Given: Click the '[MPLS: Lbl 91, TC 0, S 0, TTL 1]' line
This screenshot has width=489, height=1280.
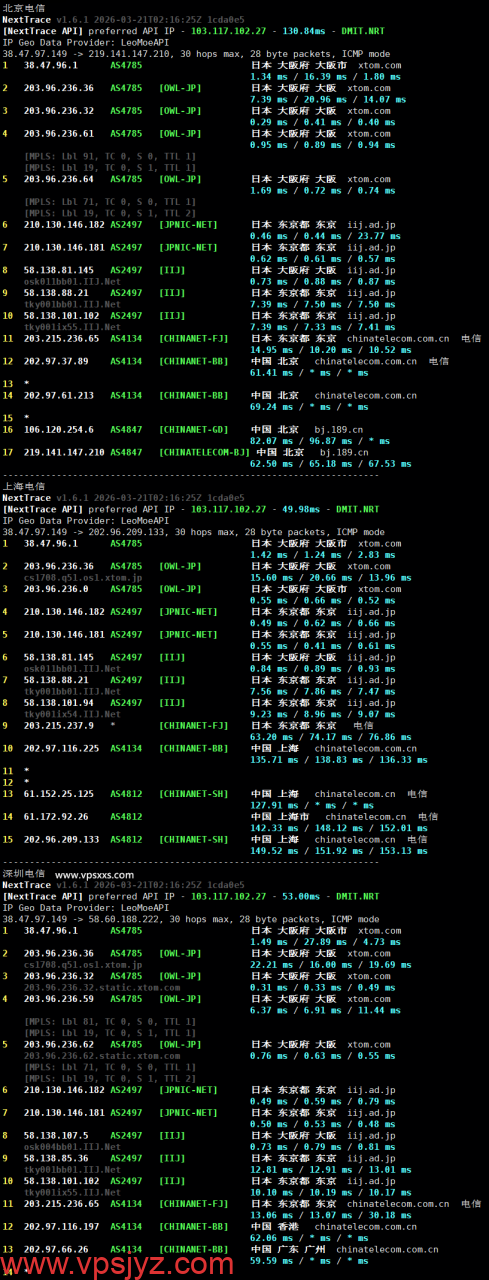Looking at the screenshot, I should pyautogui.click(x=110, y=156).
